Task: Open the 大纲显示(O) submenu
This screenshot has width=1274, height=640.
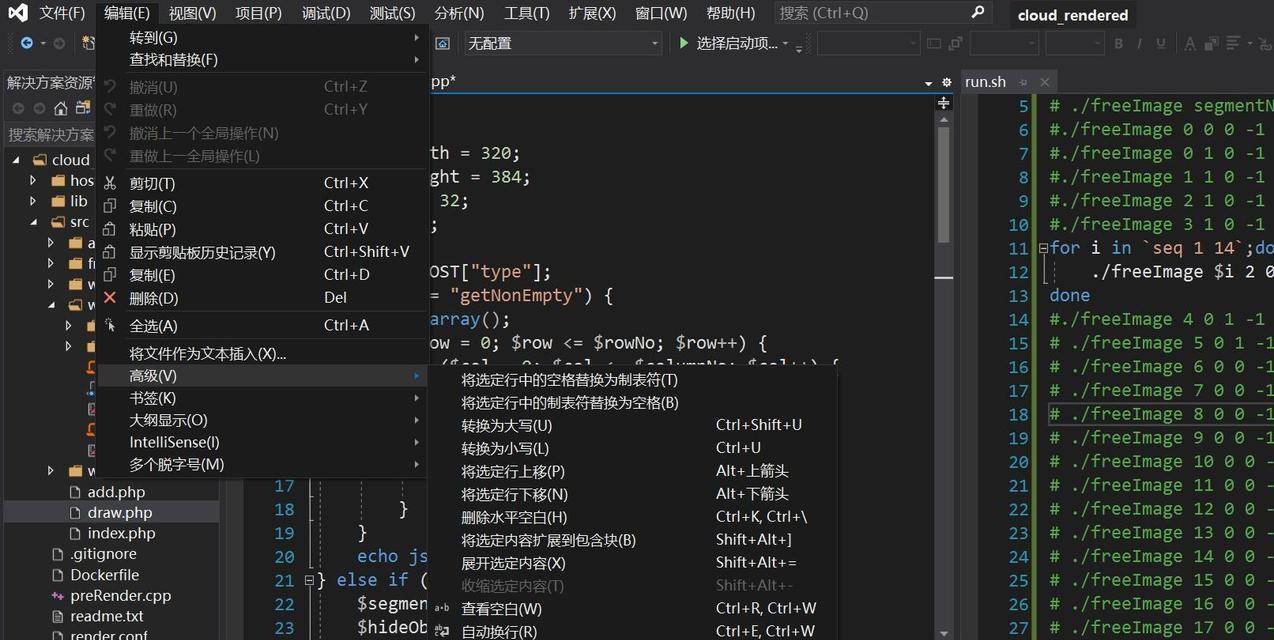Action: pyautogui.click(x=264, y=420)
